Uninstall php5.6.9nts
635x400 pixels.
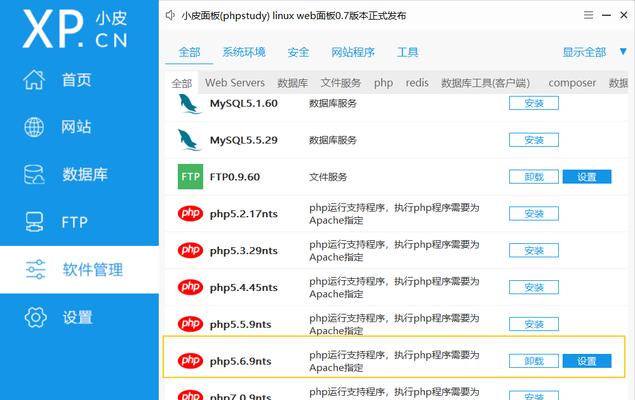click(x=534, y=361)
